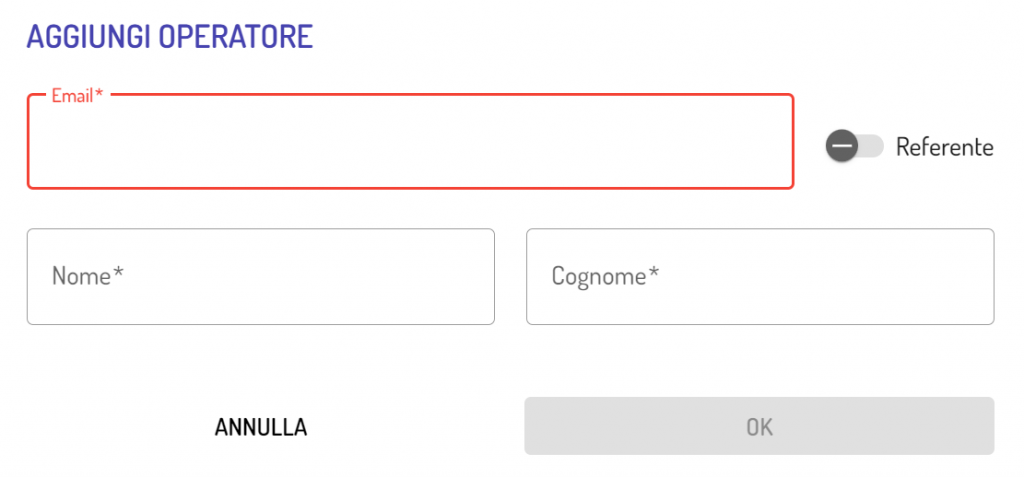Toggle the Referente switch
The width and height of the screenshot is (1024, 477).
point(854,147)
